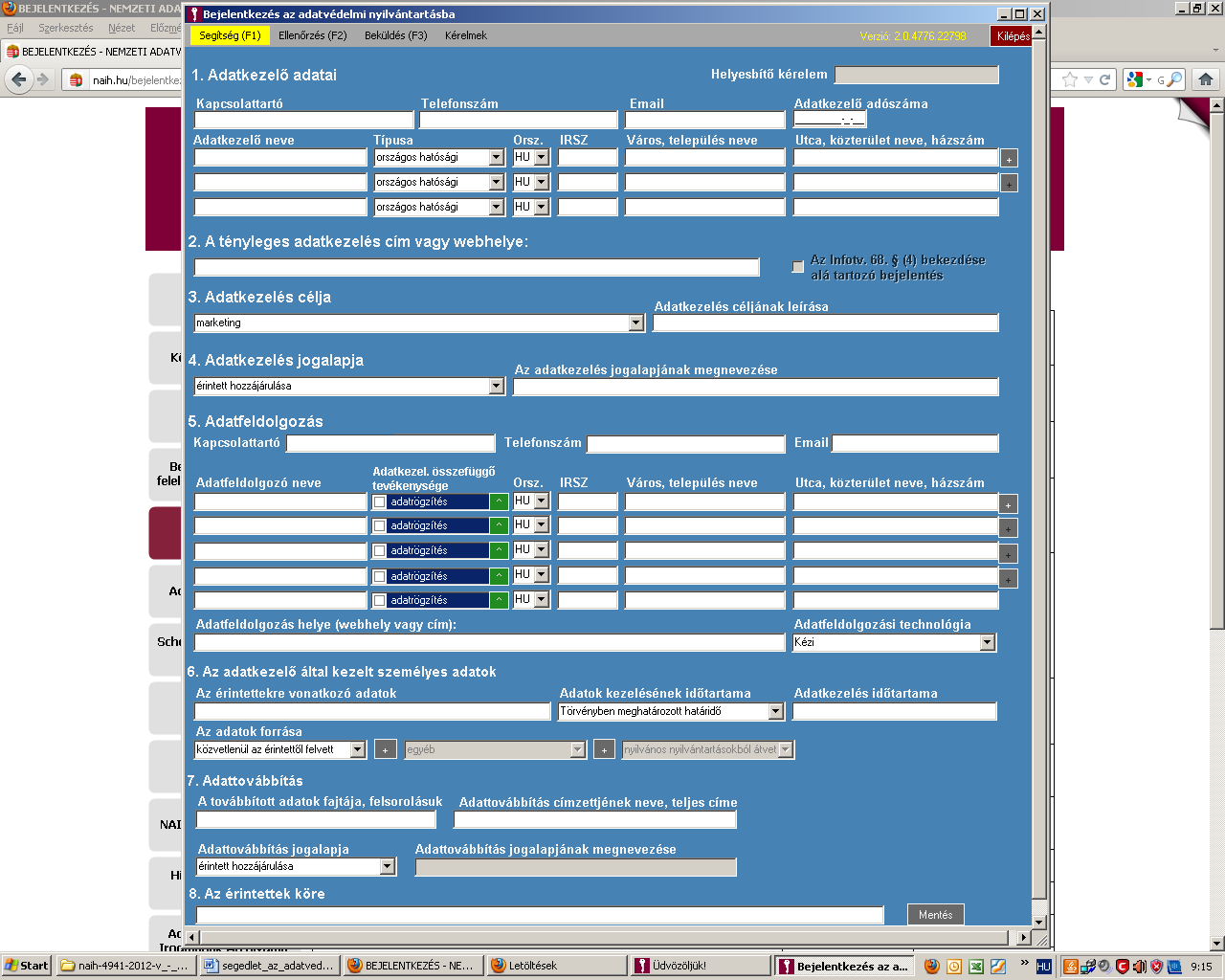1225x980 pixels.
Task: Click the 'Az érintettek köre' input field
Action: click(x=539, y=916)
